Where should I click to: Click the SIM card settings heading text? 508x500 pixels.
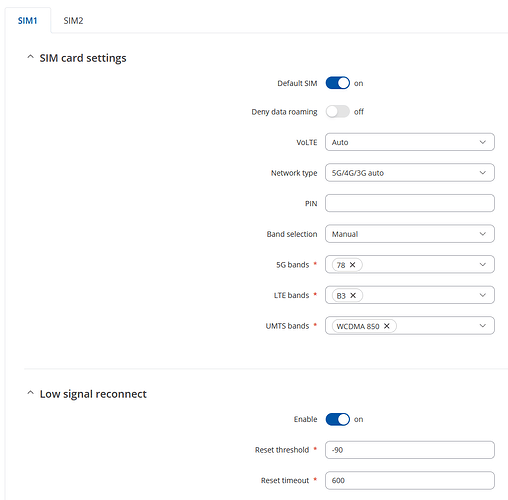coord(83,58)
